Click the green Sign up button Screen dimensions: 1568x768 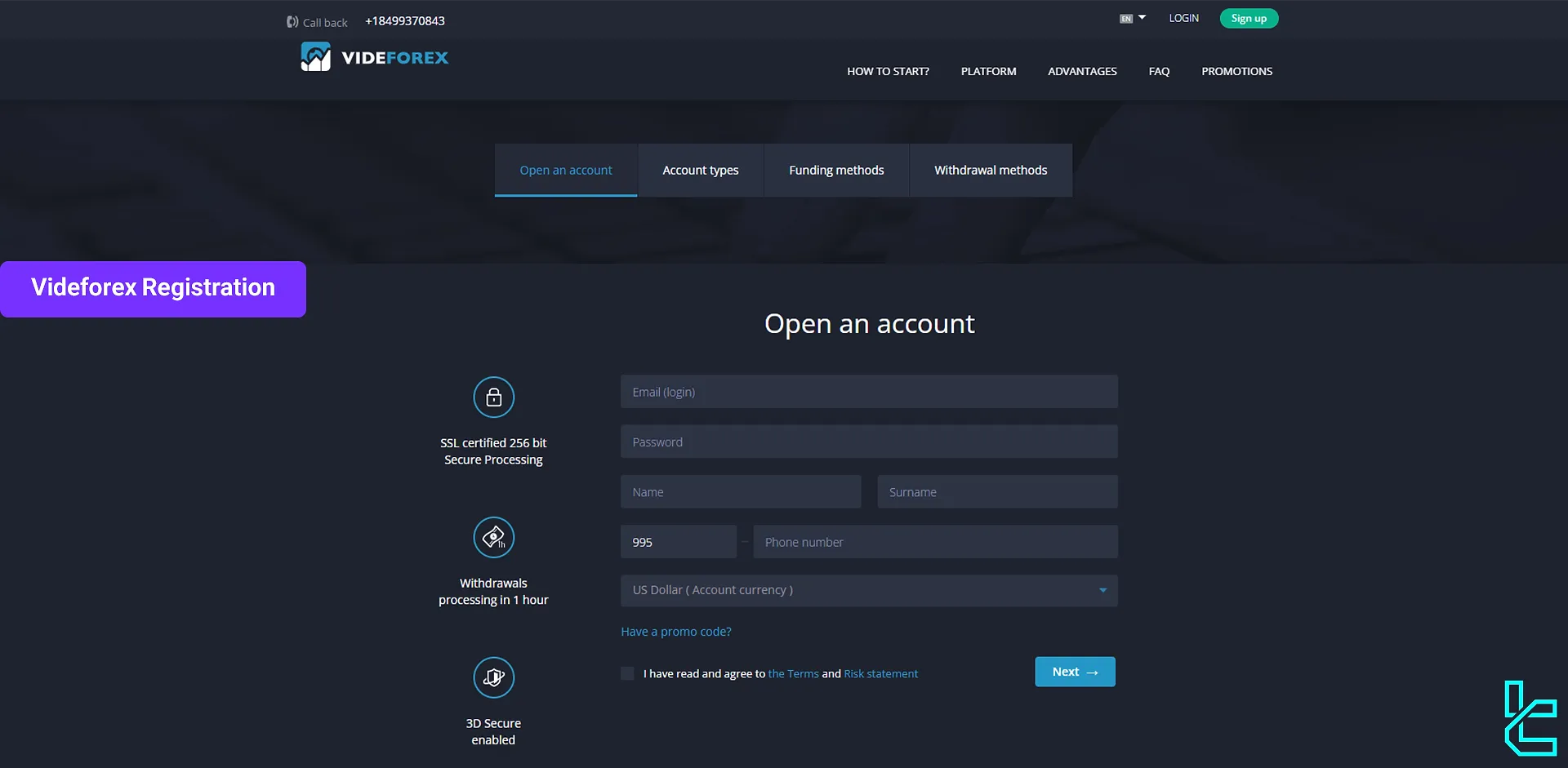pyautogui.click(x=1249, y=18)
